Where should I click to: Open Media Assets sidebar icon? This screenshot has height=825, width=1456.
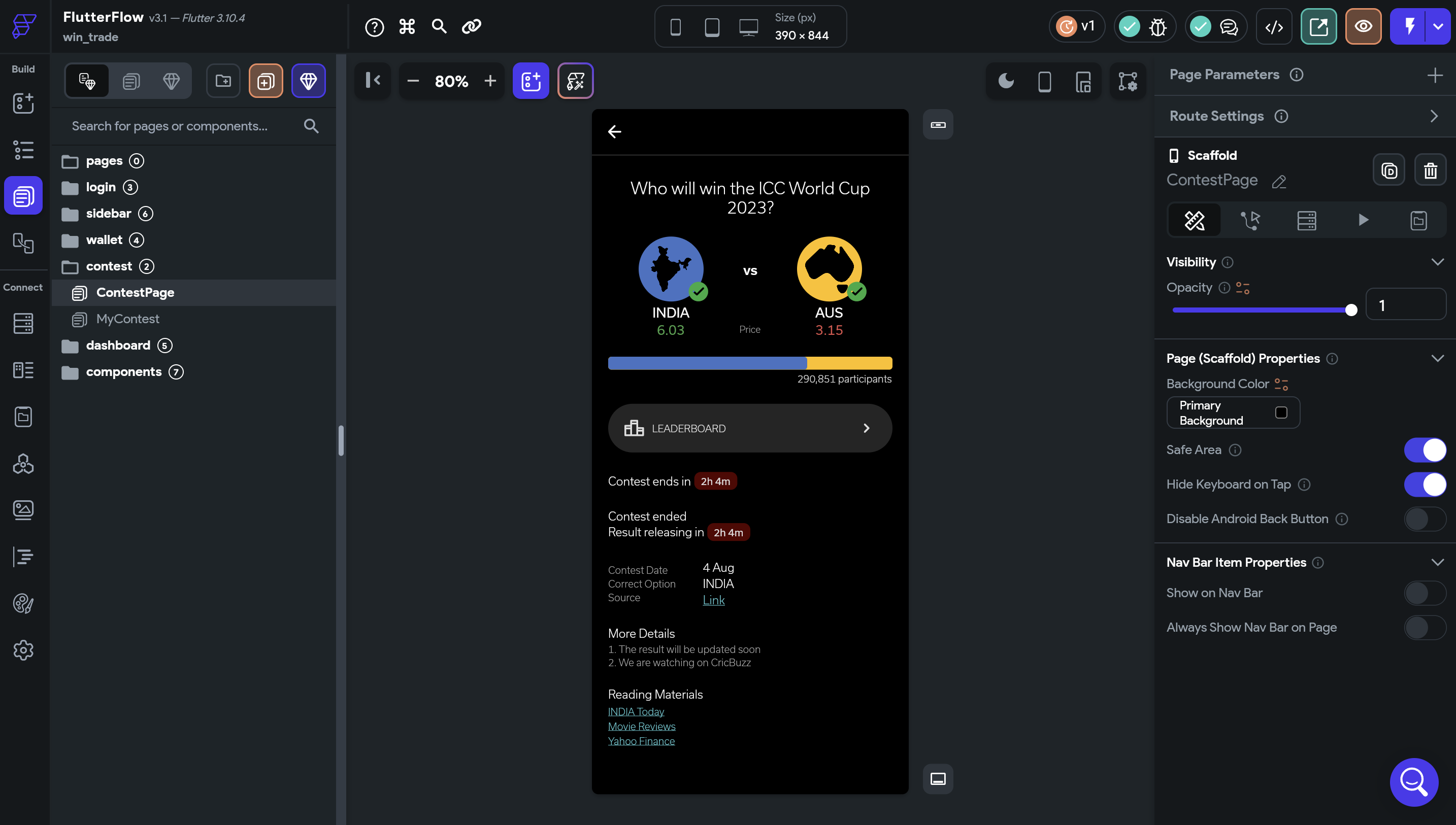click(x=23, y=510)
